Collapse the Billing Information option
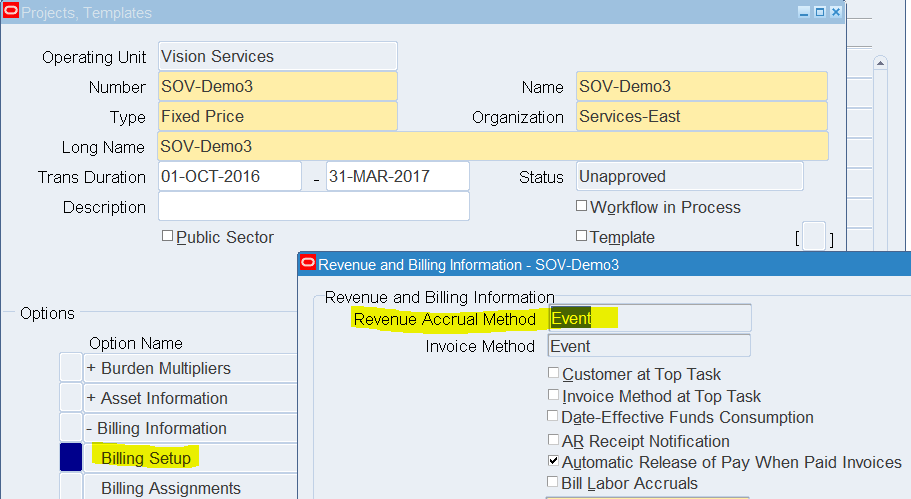 89,428
